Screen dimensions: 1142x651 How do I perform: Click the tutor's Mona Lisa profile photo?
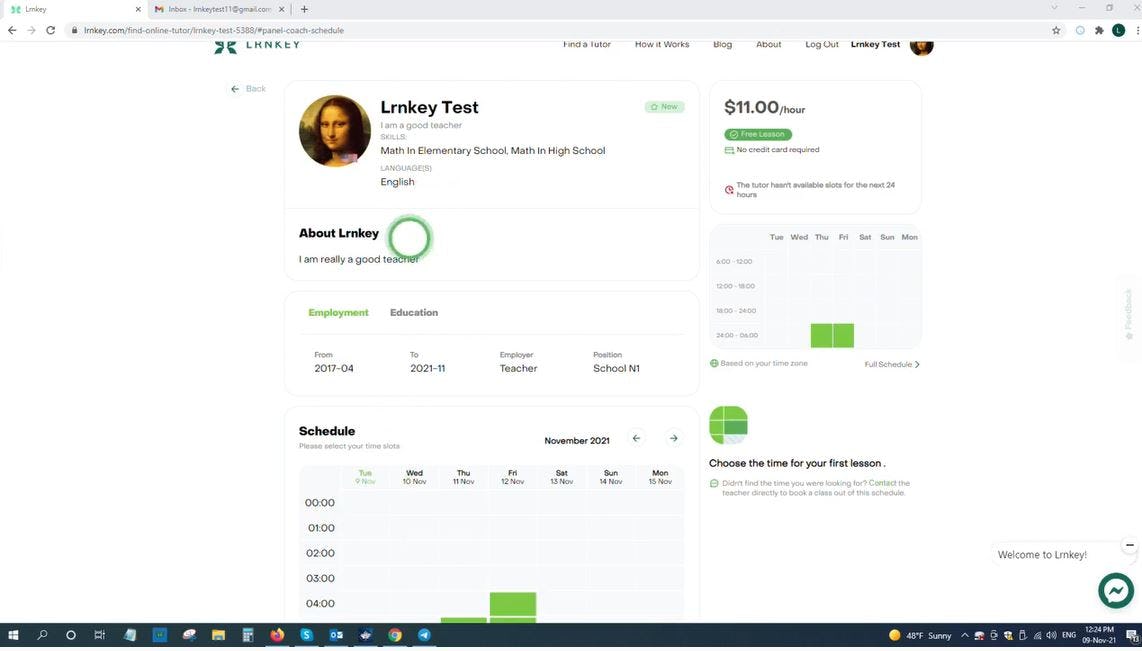(x=335, y=131)
